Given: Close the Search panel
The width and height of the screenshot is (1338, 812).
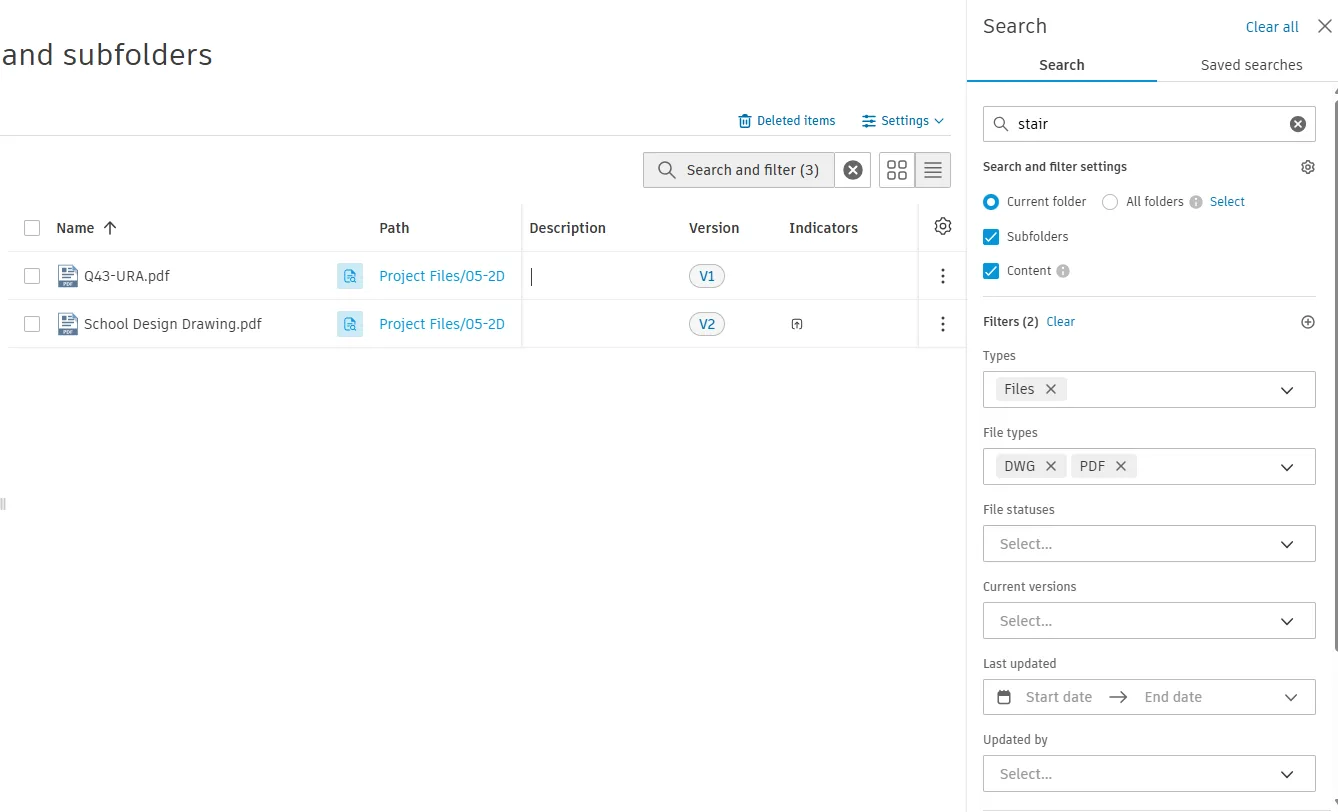Looking at the screenshot, I should point(1325,27).
